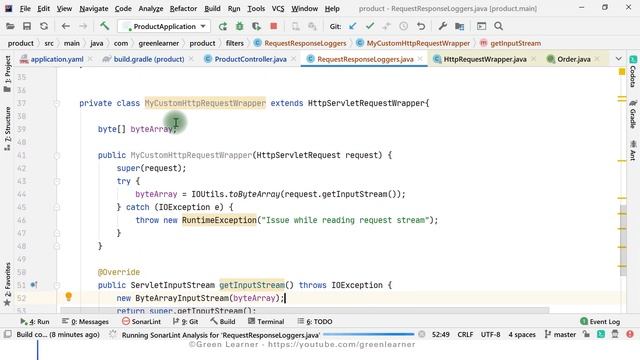Open the VCS menu
640x360 pixels.
point(278,9)
